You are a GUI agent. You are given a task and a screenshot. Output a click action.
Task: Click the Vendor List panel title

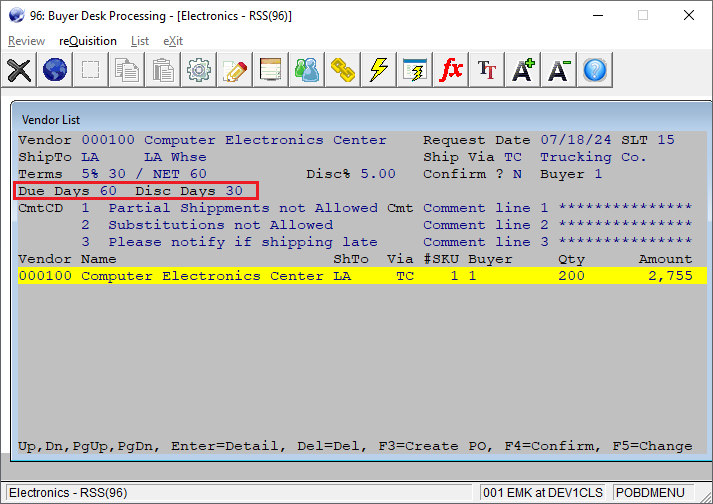[x=50, y=120]
